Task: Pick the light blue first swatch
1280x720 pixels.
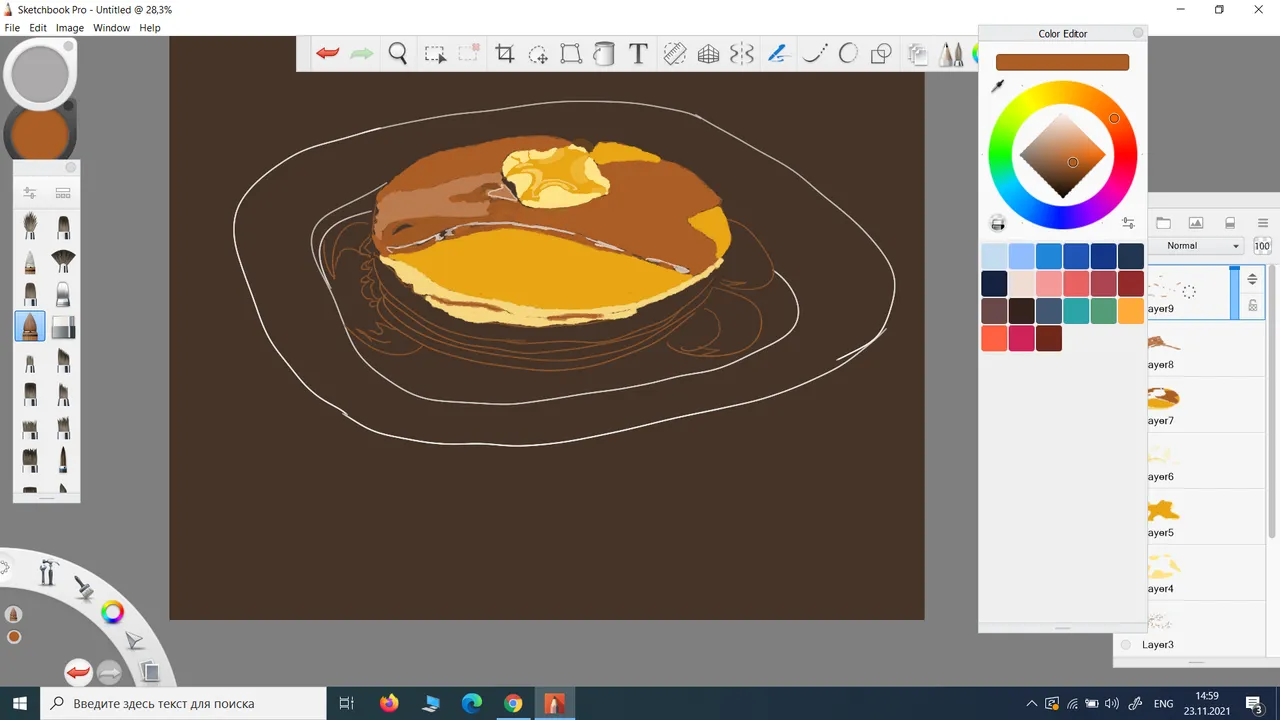Action: pos(994,256)
